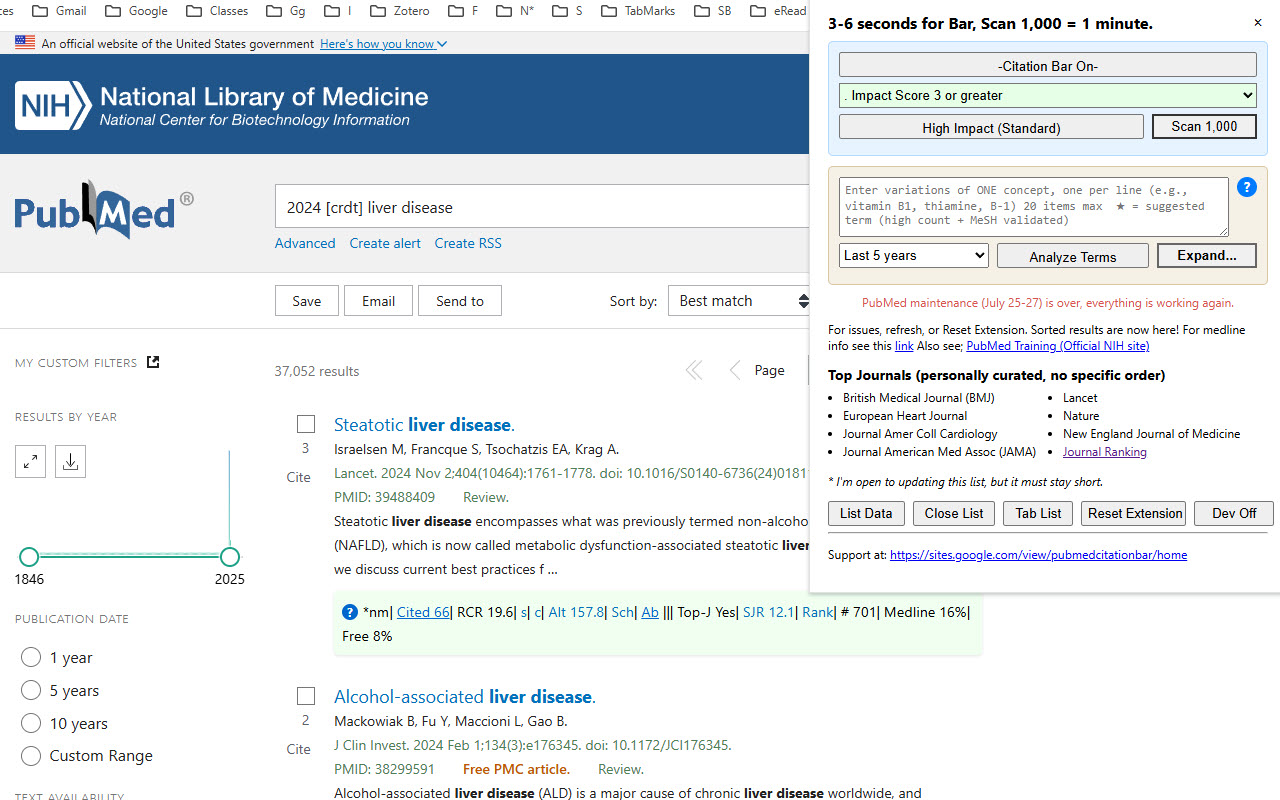Click the US flag icon
The height and width of the screenshot is (800, 1280).
pyautogui.click(x=25, y=43)
